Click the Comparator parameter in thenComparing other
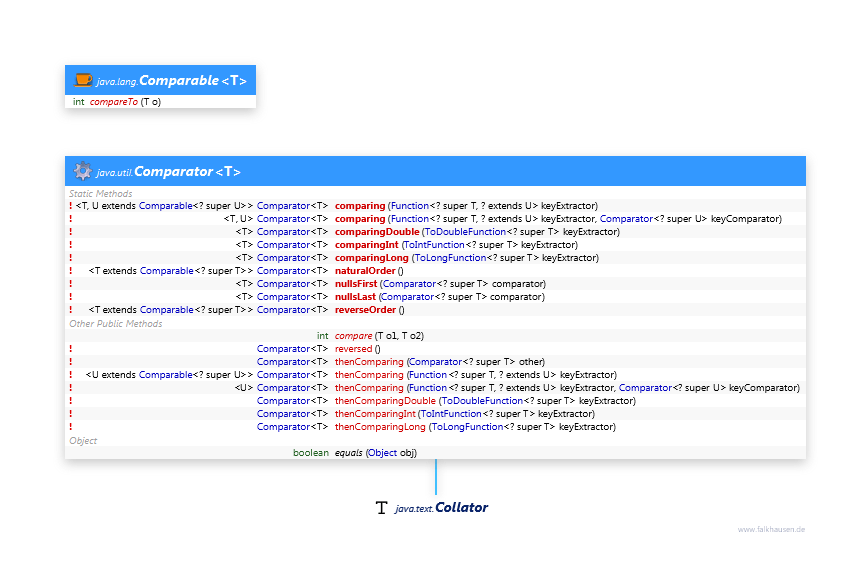The height and width of the screenshot is (575, 862). coord(435,362)
